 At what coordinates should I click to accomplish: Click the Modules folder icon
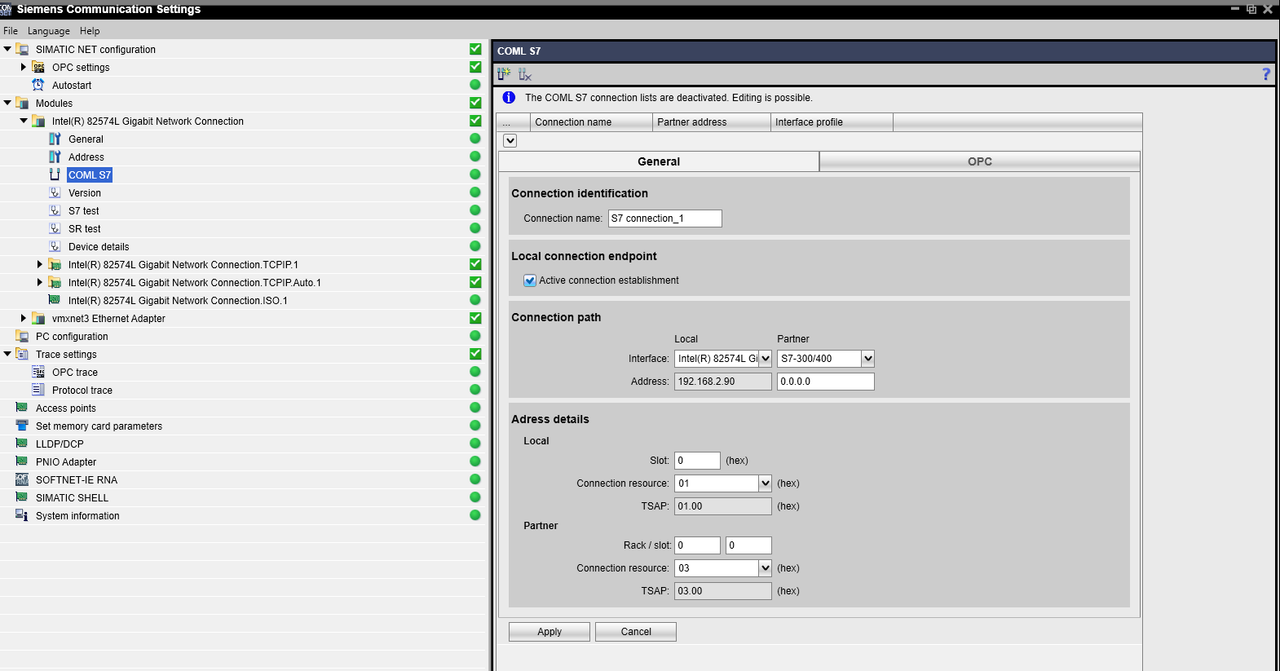[22, 103]
